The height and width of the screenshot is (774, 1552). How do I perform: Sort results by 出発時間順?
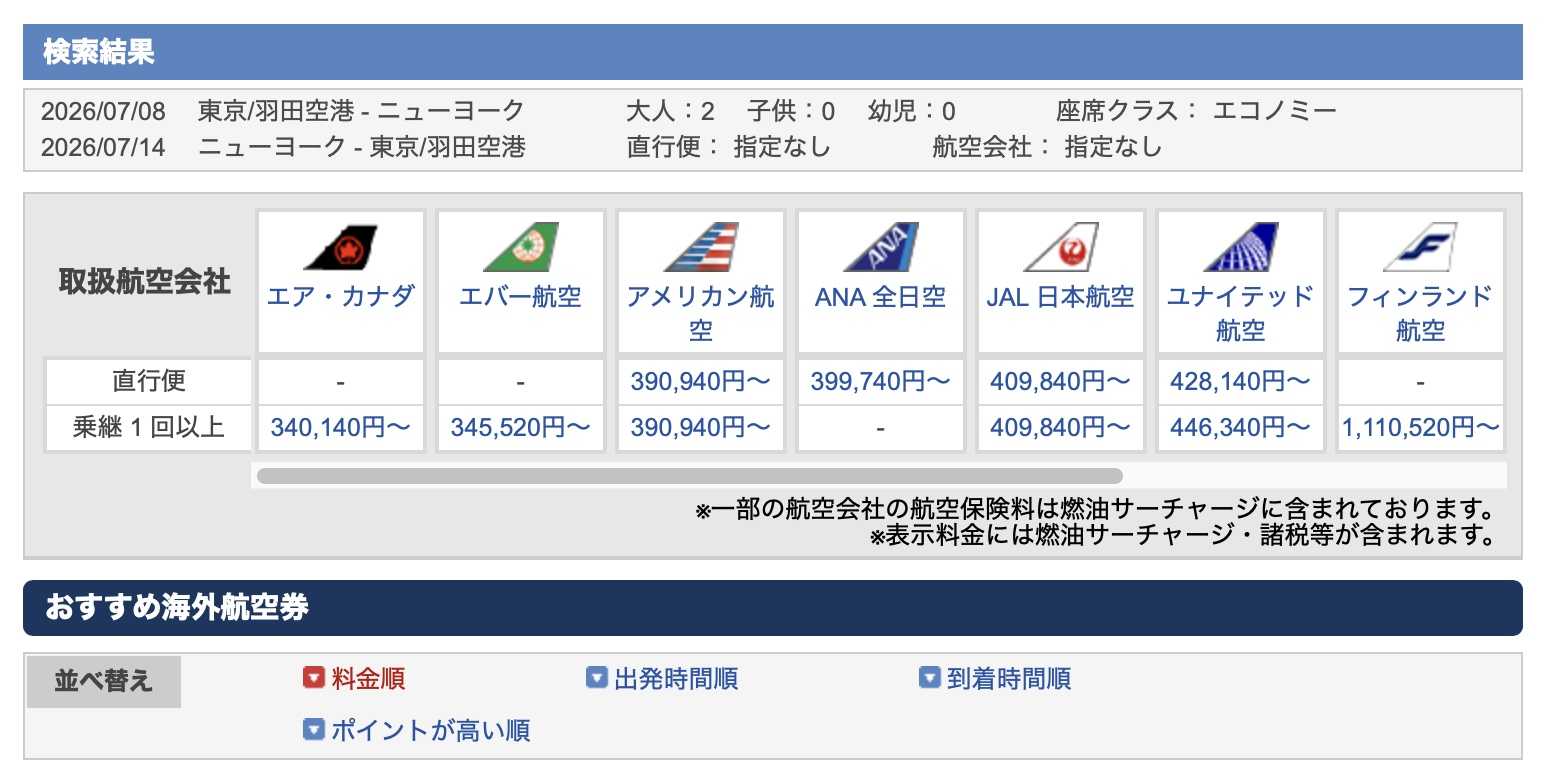(676, 679)
